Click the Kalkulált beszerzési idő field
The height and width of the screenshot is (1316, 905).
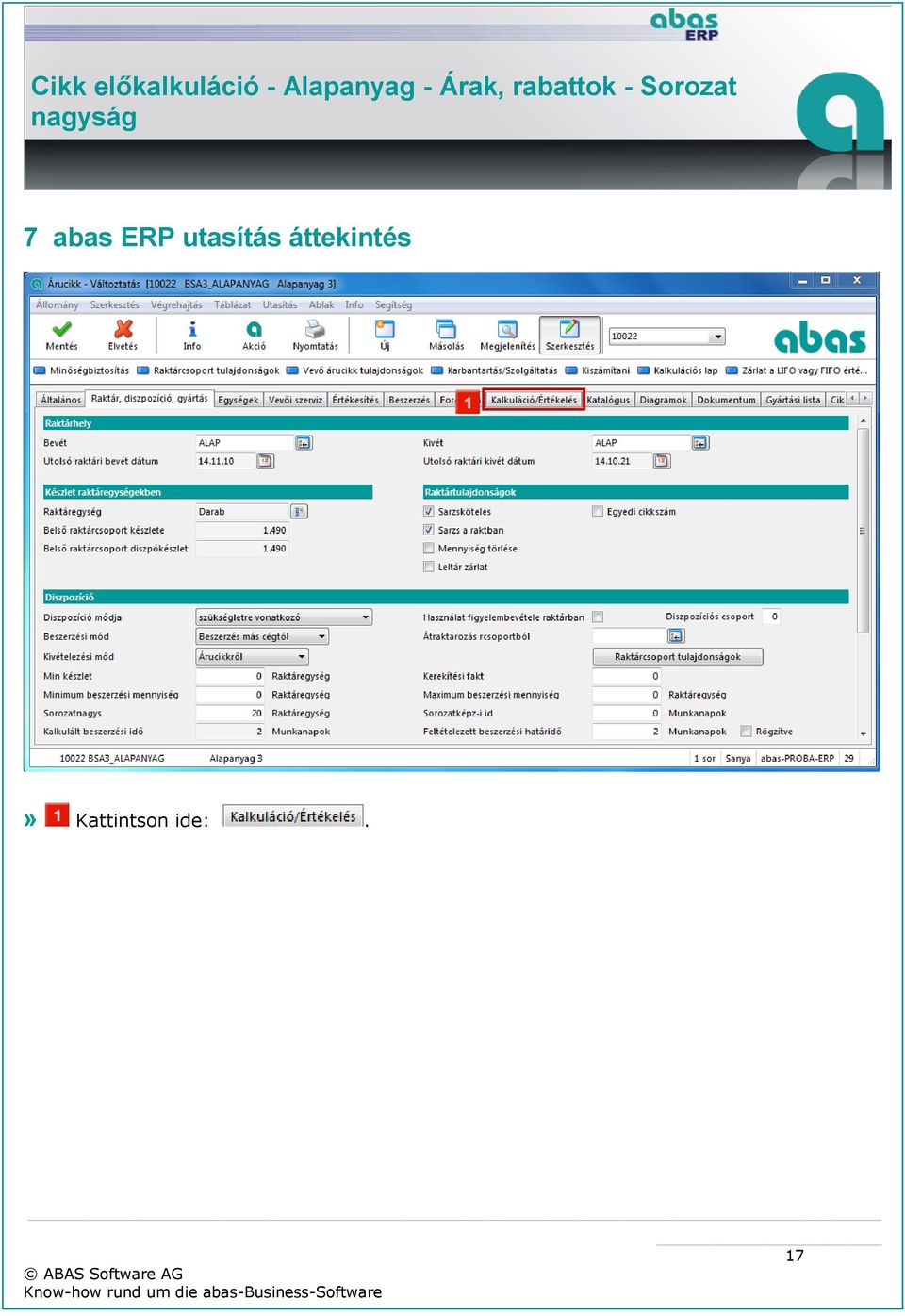230,732
